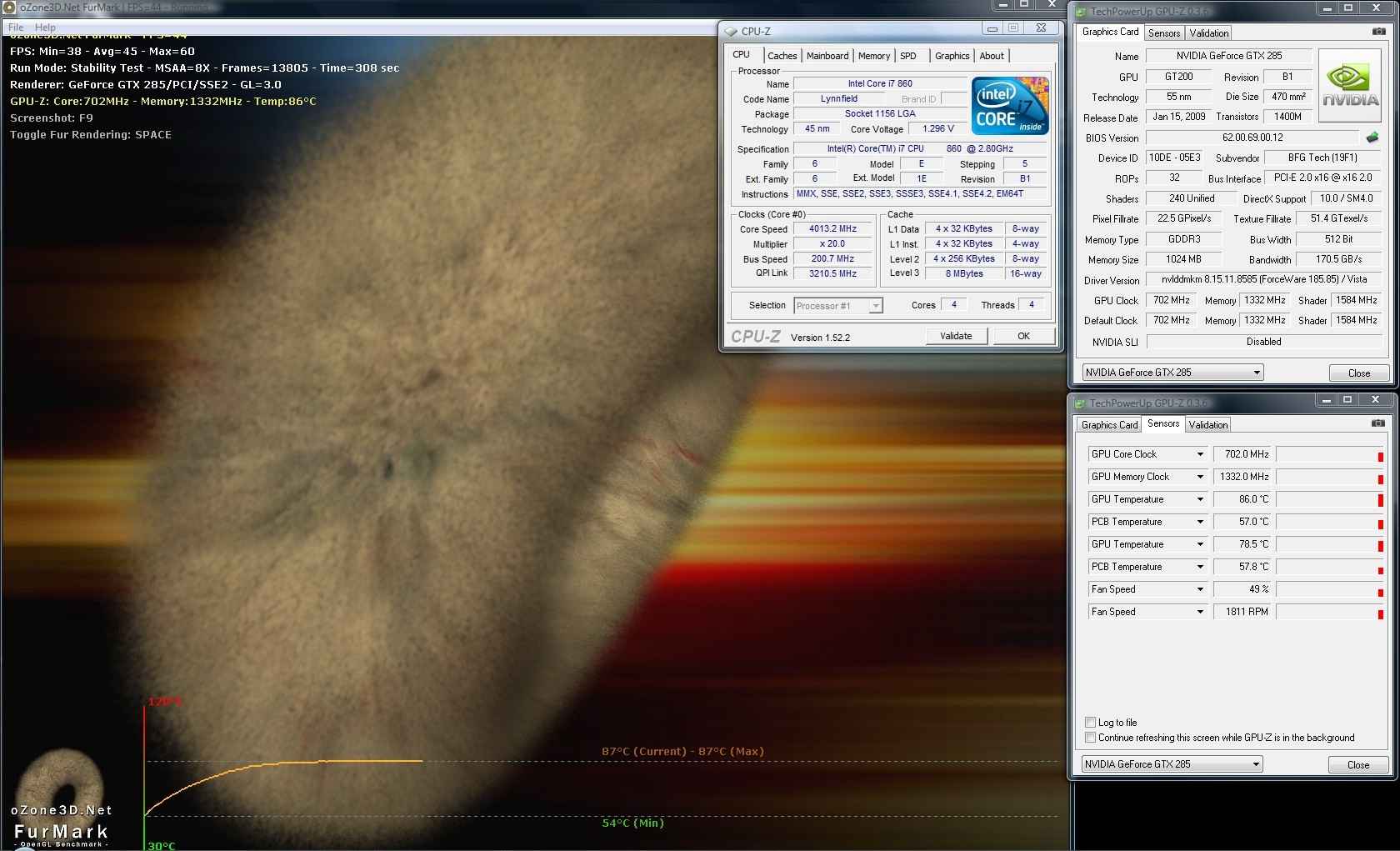Click the FurMark title bar icon
This screenshot has width=1400, height=851.
point(10,8)
